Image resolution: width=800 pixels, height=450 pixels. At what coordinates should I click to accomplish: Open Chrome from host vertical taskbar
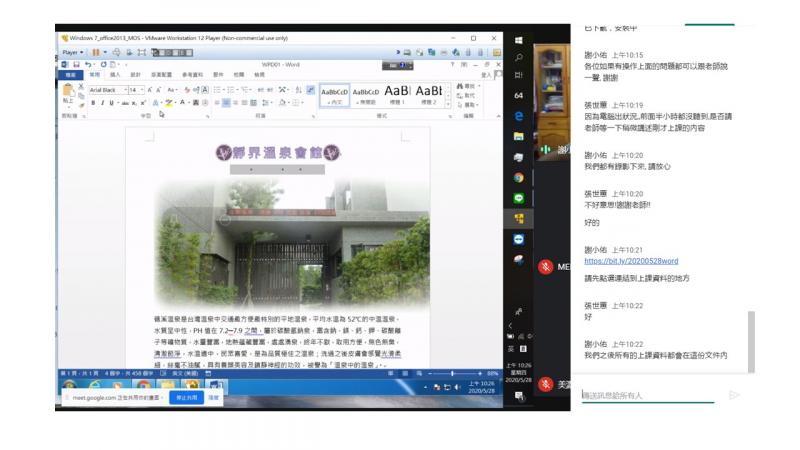[x=519, y=178]
